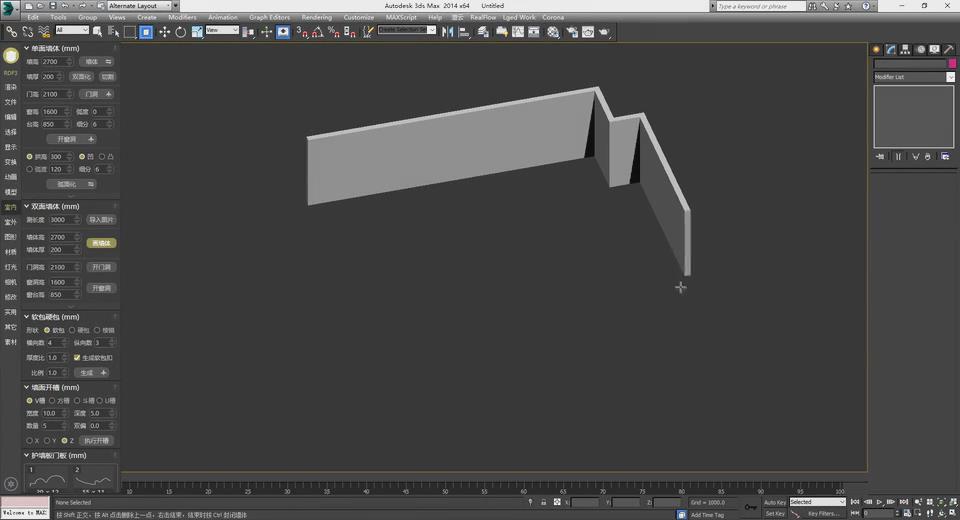Click the lock selection icon in status bar
960x520 pixels.
pyautogui.click(x=543, y=502)
